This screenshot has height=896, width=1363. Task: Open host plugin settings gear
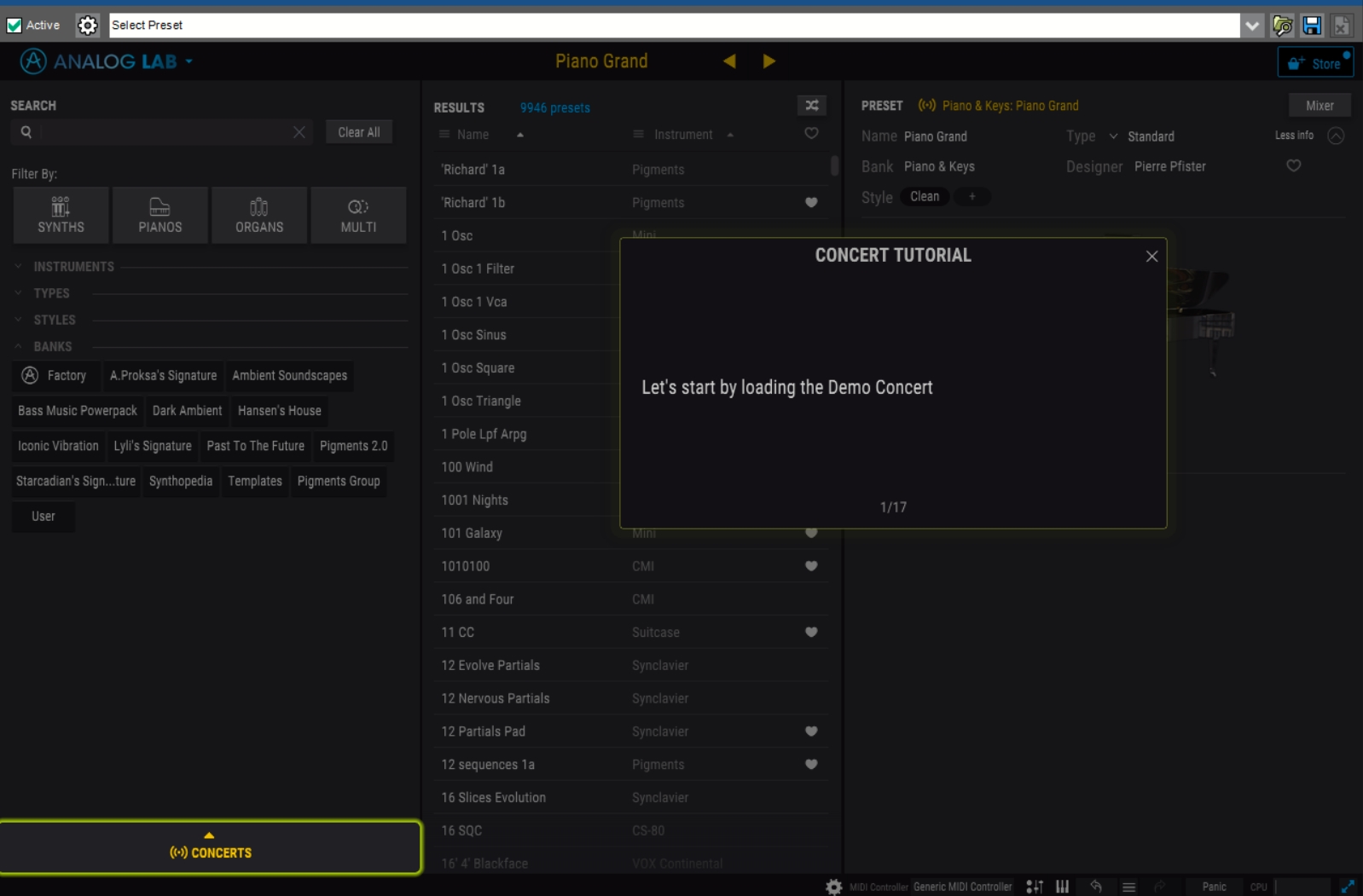[x=87, y=26]
